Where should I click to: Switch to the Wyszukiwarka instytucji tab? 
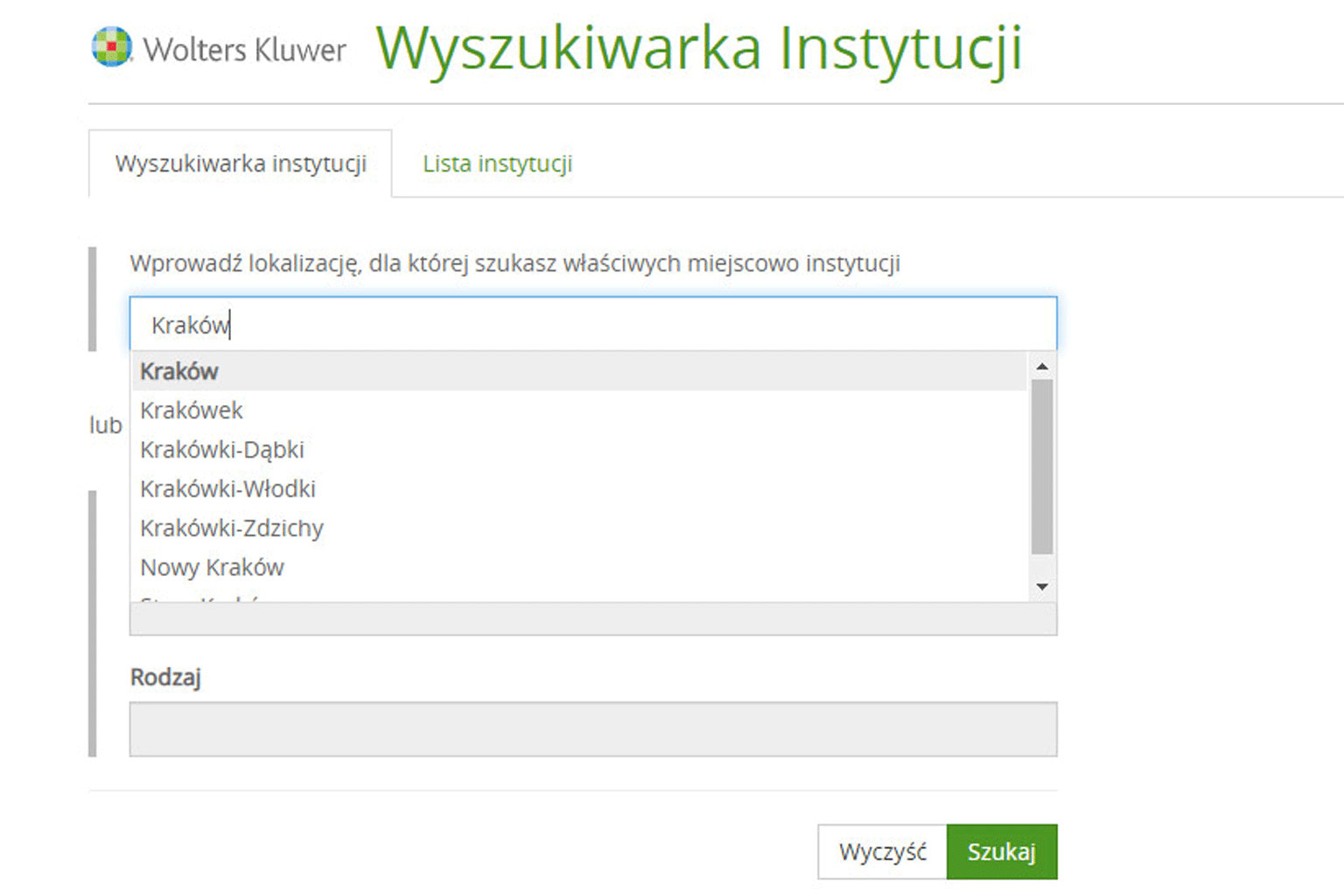click(x=241, y=164)
